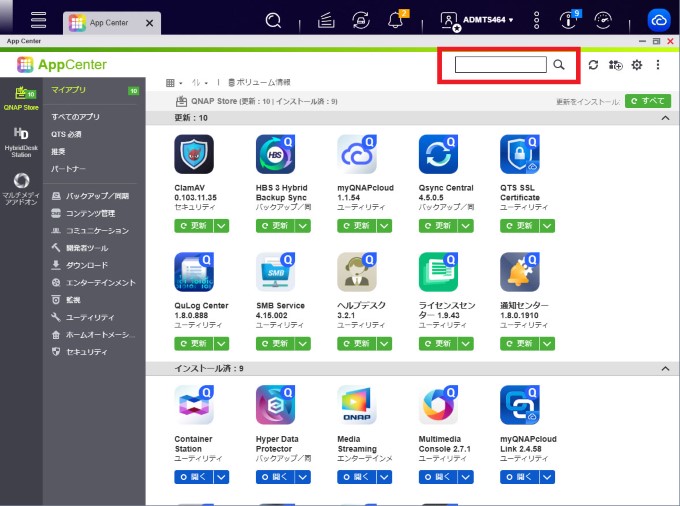Click the QuLog Center app icon
Screen dimensions: 680x506
[x=194, y=272]
